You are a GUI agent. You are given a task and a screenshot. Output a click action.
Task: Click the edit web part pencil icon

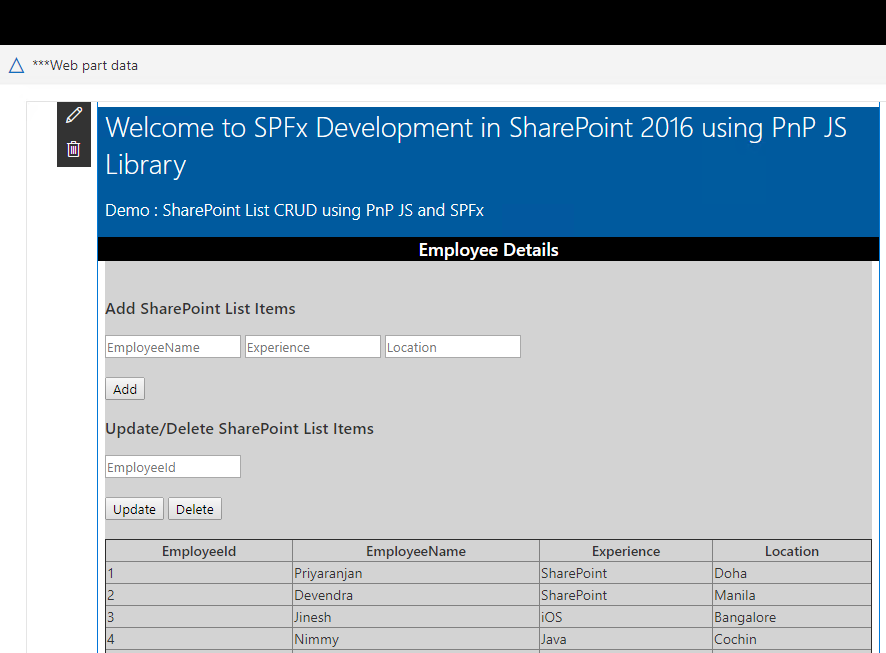74,115
